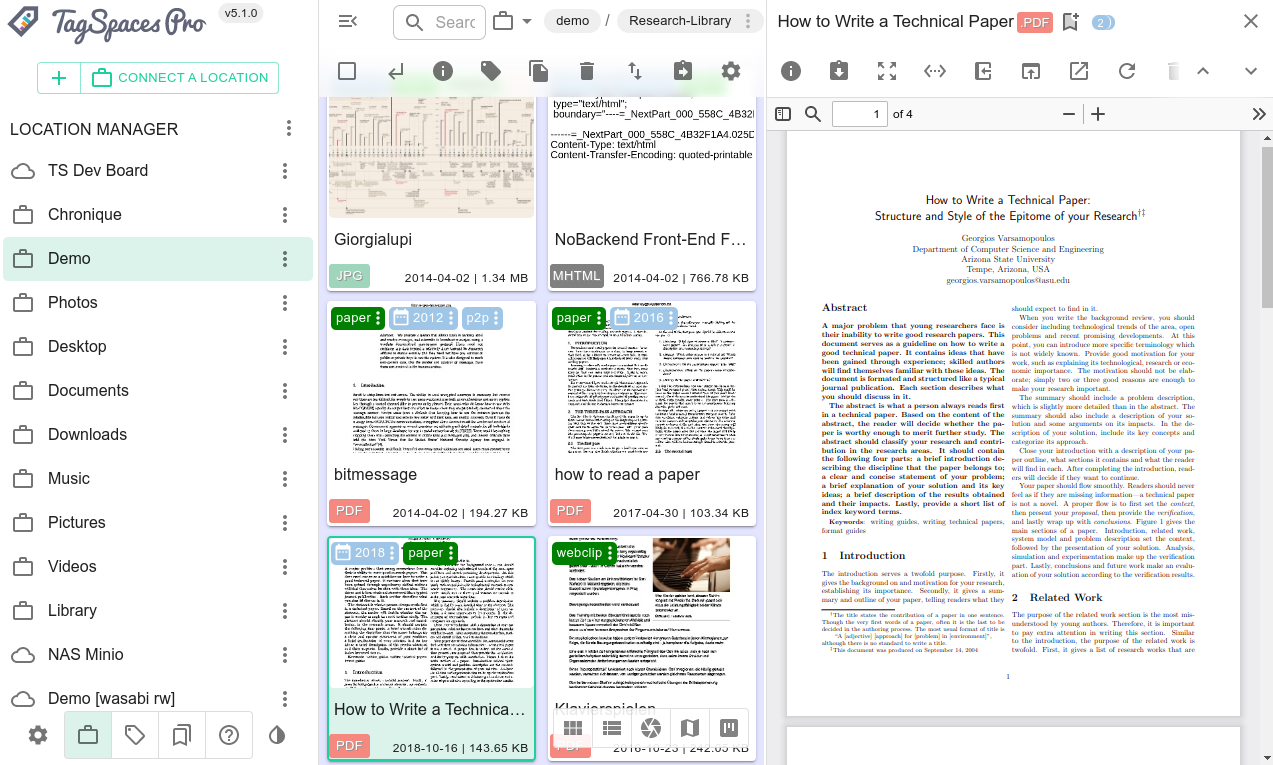Toggle PDF viewer sidebar
1273x765 pixels.
coord(783,114)
